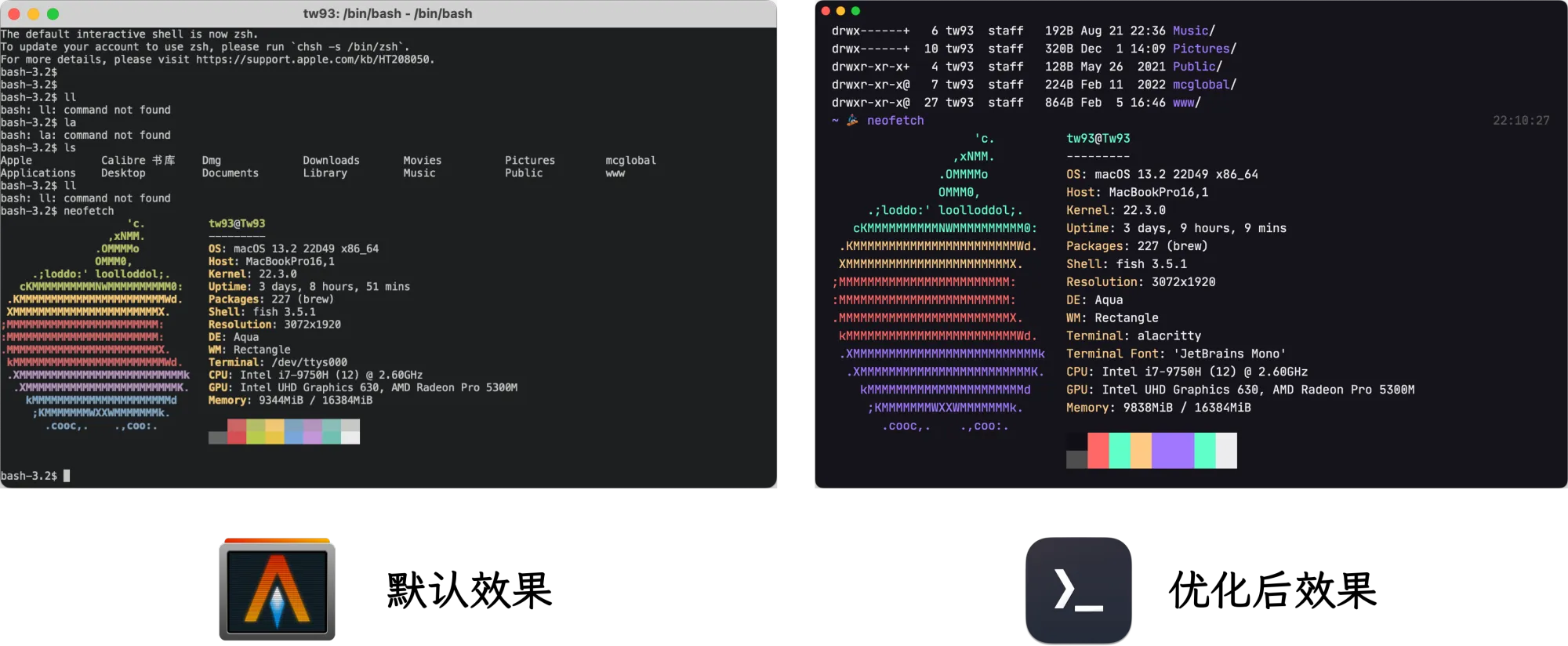The image size is (1568, 646).
Task: Click the dark terminal prompt app icon
Action: point(1079,590)
